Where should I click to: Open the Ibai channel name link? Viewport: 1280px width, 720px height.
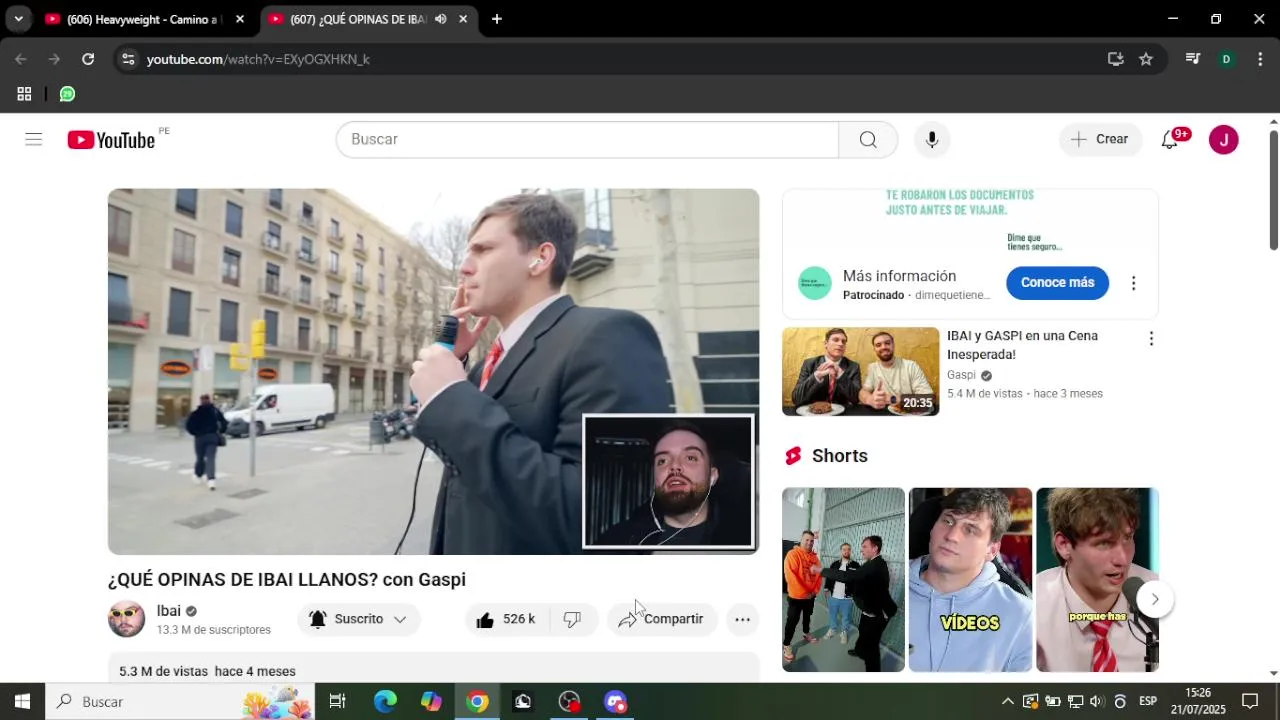pyautogui.click(x=168, y=611)
